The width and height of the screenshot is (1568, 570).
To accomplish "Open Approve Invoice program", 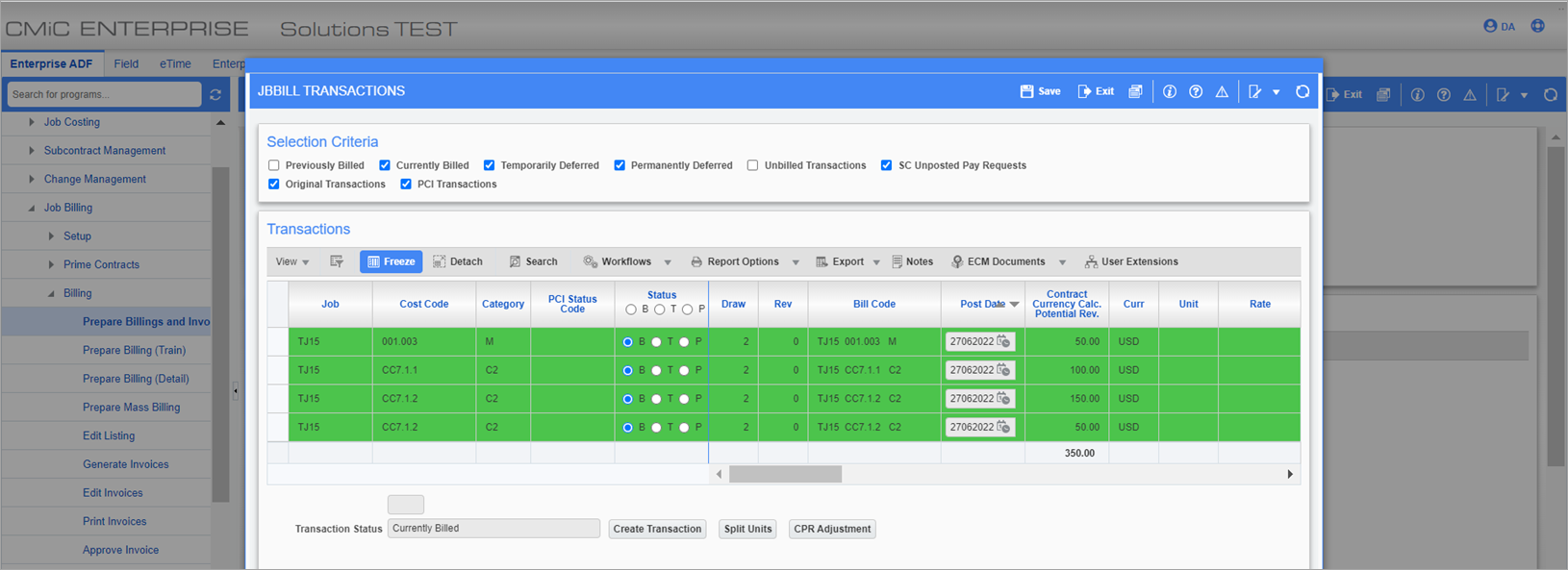I will coord(120,550).
